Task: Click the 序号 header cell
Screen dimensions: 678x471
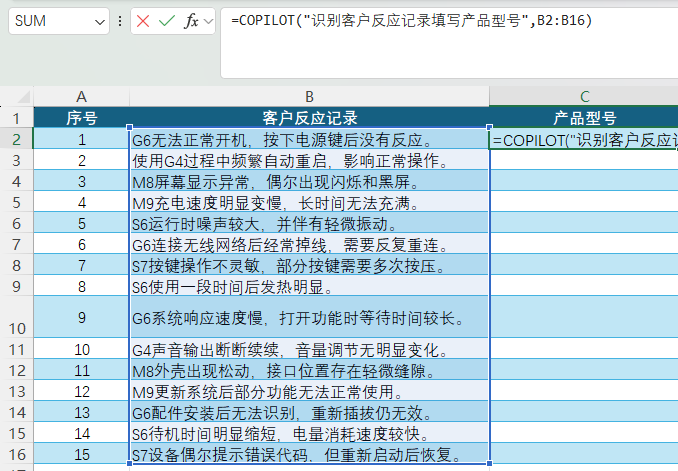Action: (x=81, y=118)
